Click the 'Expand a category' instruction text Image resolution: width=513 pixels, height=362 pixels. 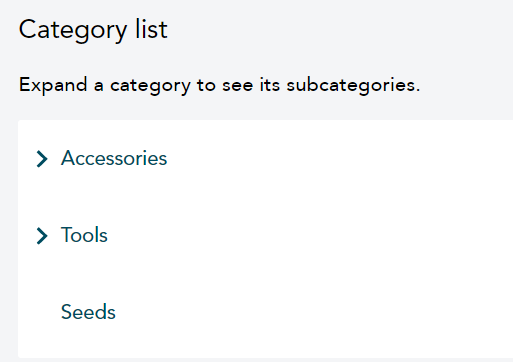(219, 85)
